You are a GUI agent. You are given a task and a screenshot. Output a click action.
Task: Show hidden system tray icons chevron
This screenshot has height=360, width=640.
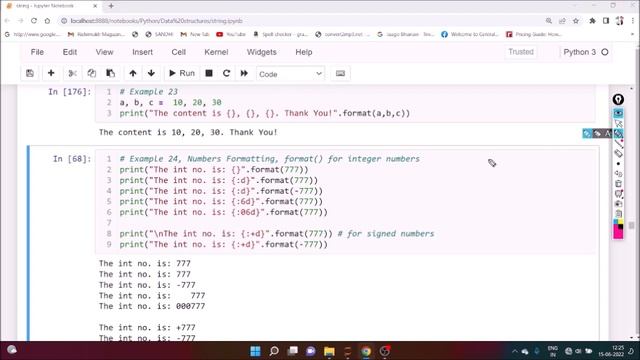coord(514,351)
